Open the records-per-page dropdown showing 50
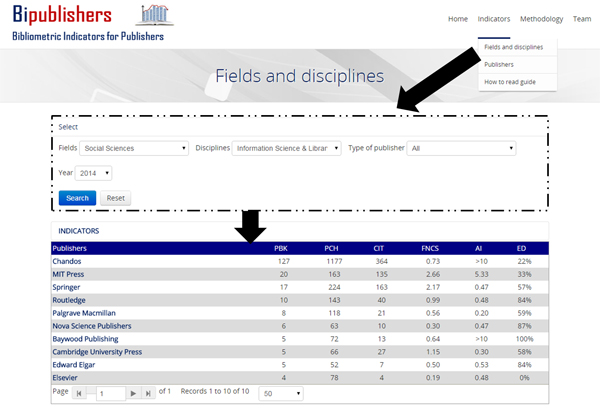Image resolution: width=600 pixels, height=414 pixels. coord(281,393)
